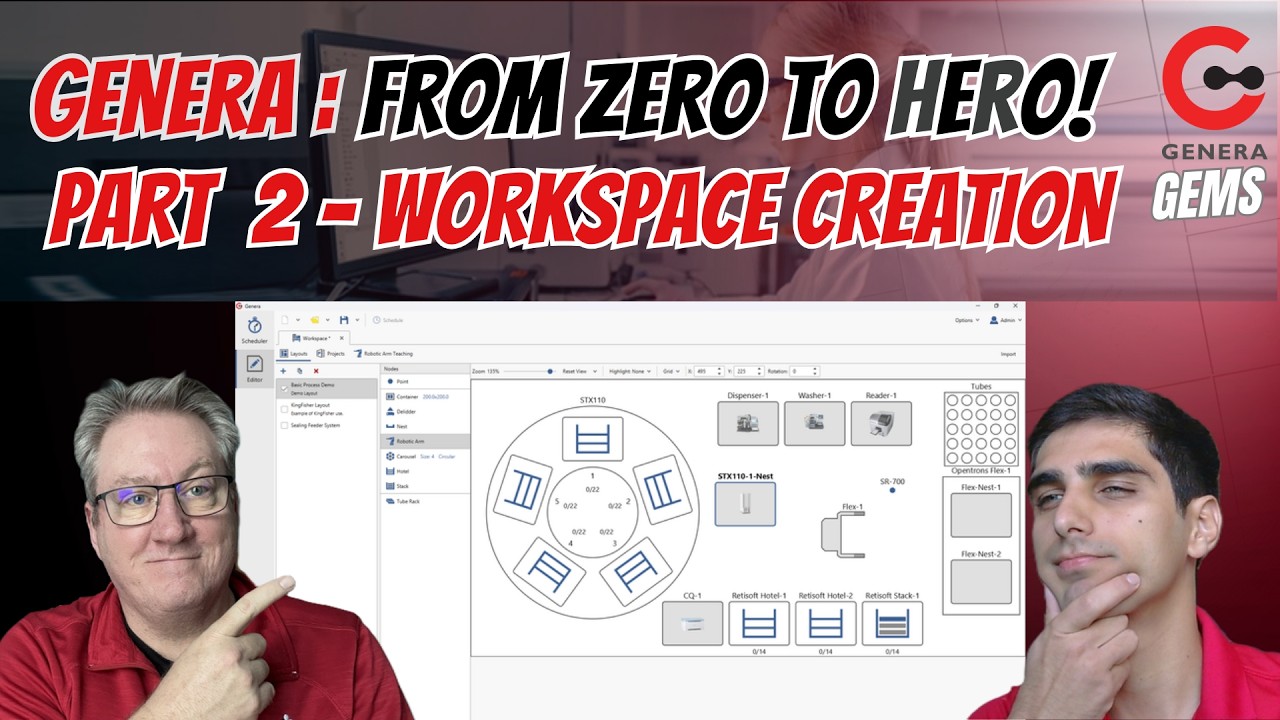The width and height of the screenshot is (1280, 720).
Task: Open the Highlight None dropdown
Action: 628,371
